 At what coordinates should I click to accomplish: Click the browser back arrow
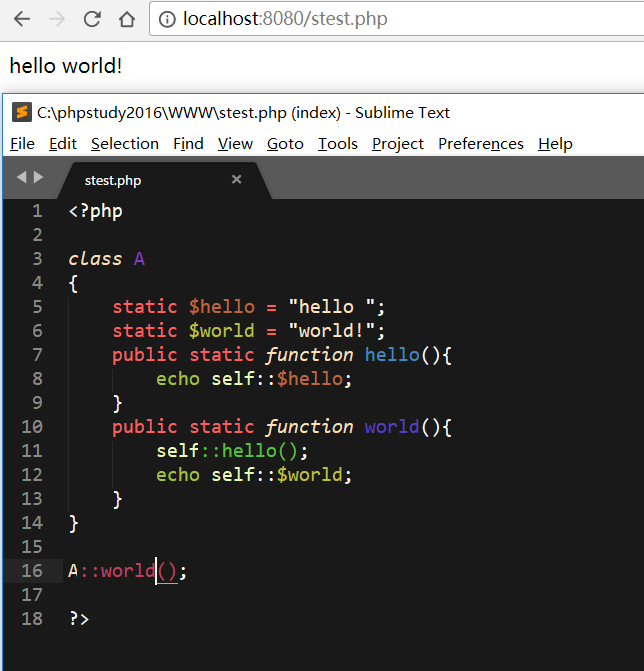click(22, 19)
